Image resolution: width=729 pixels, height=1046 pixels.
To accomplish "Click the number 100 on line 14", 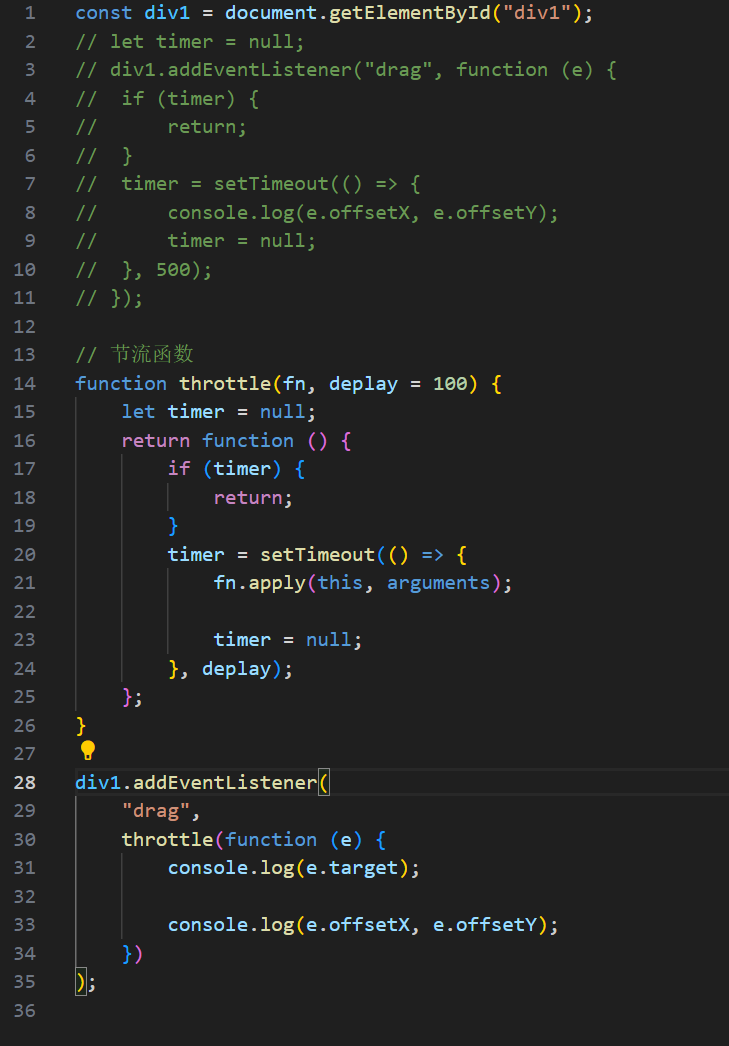I will 450,384.
